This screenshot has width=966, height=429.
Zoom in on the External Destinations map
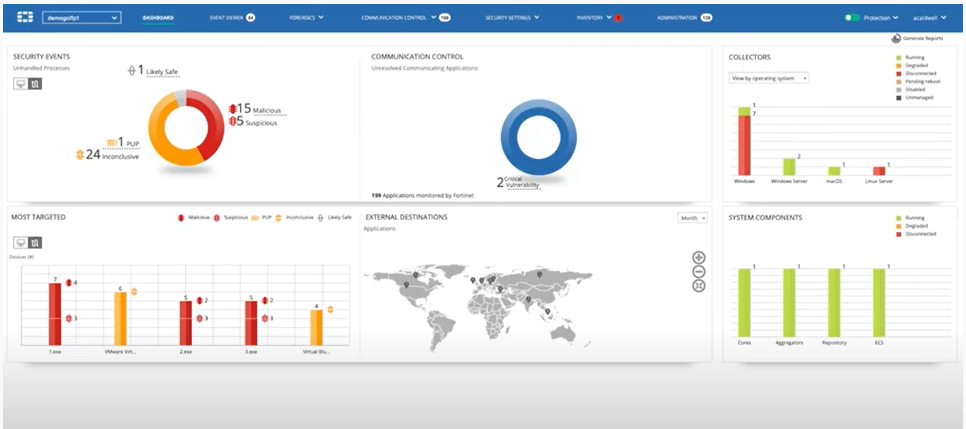pyautogui.click(x=699, y=258)
